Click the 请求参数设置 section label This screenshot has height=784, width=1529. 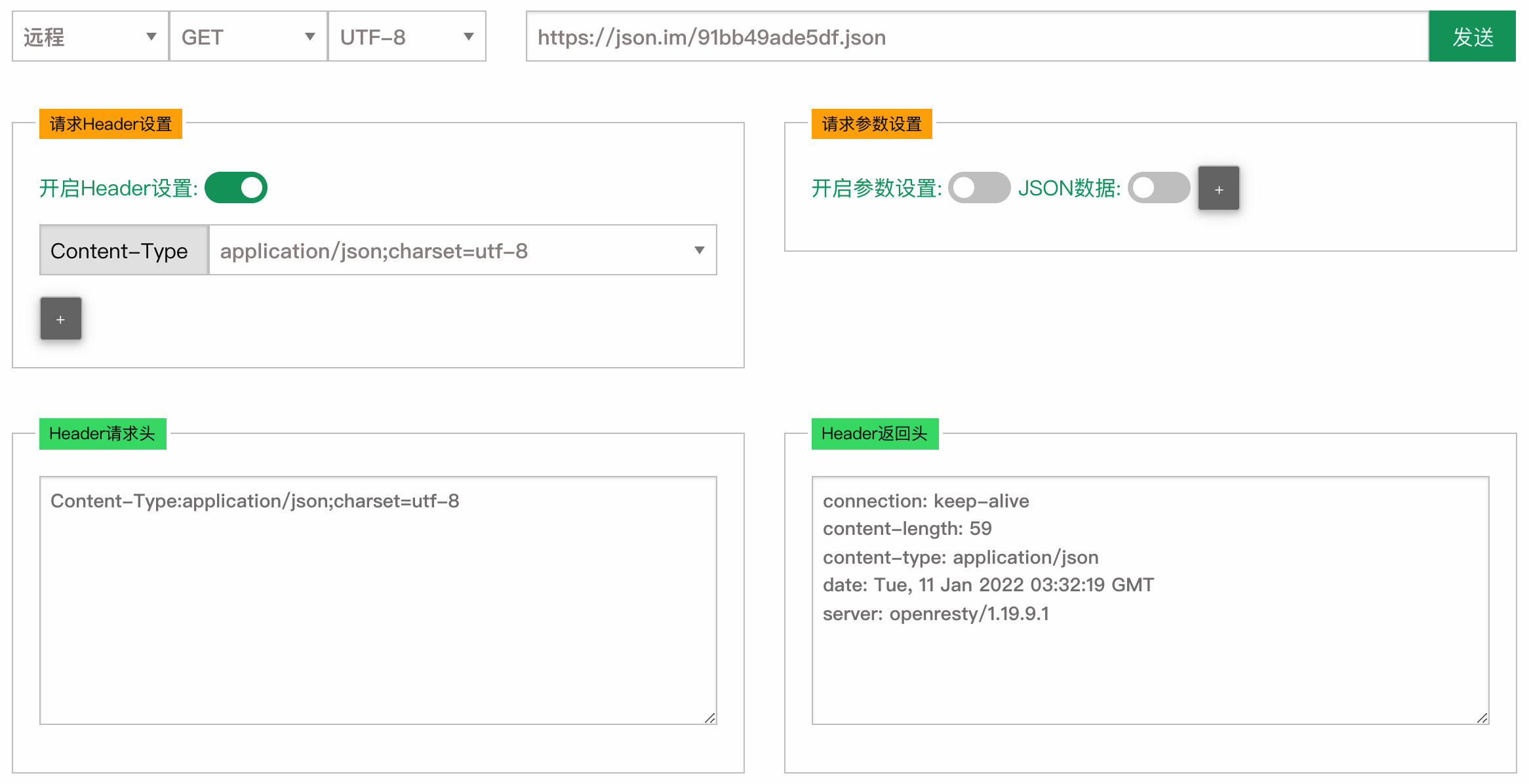point(872,124)
